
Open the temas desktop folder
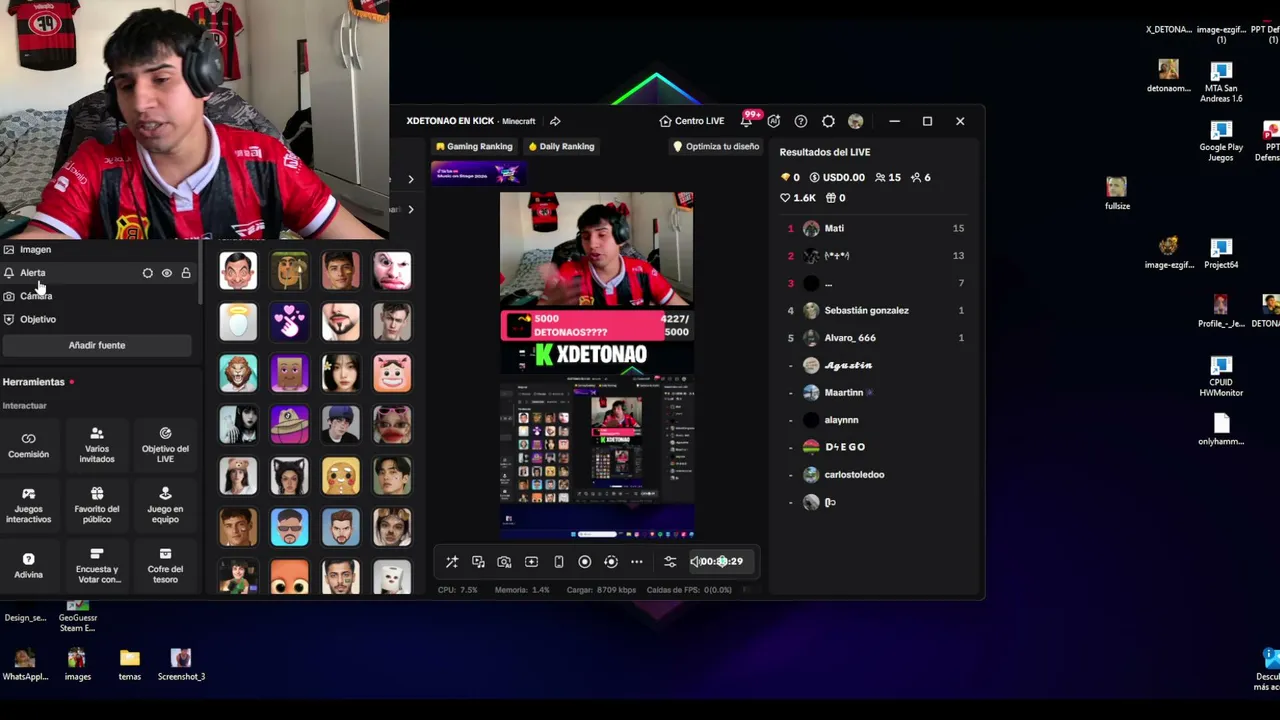[129, 665]
